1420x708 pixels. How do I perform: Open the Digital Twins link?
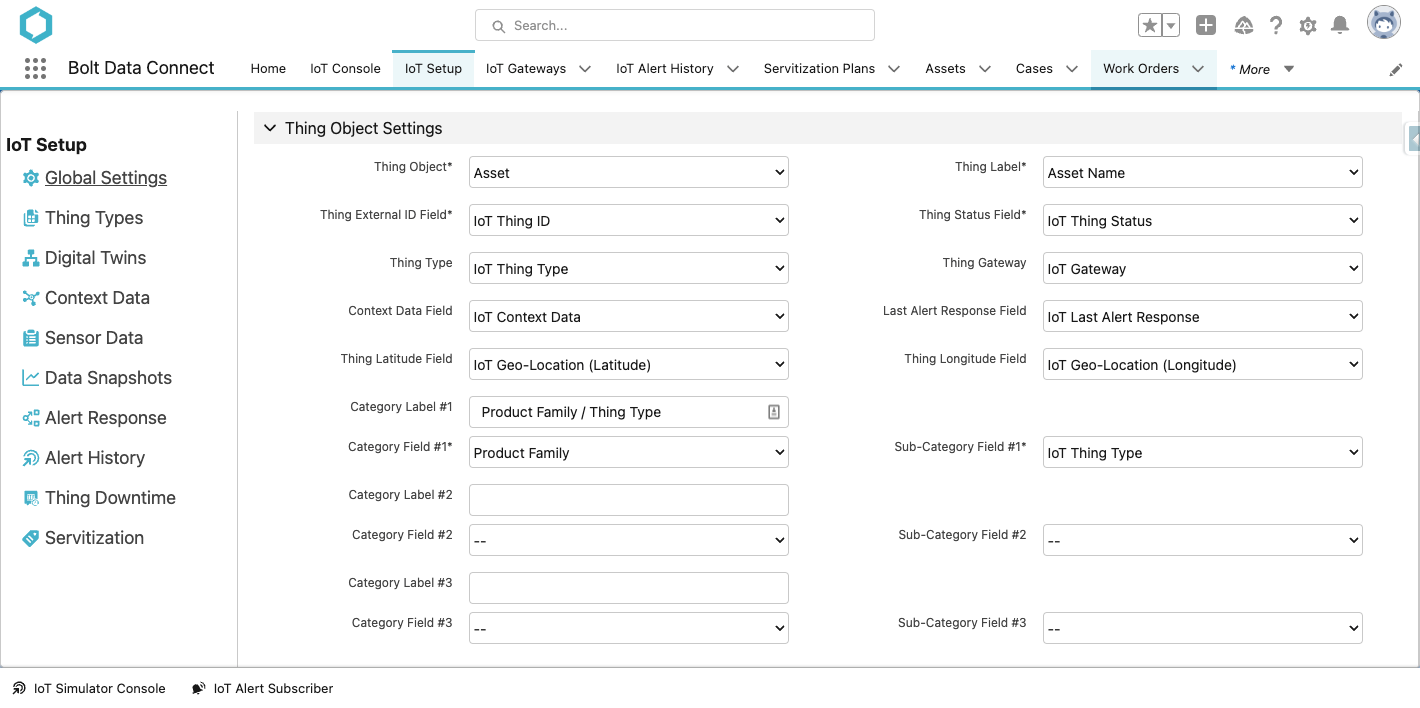(x=96, y=258)
